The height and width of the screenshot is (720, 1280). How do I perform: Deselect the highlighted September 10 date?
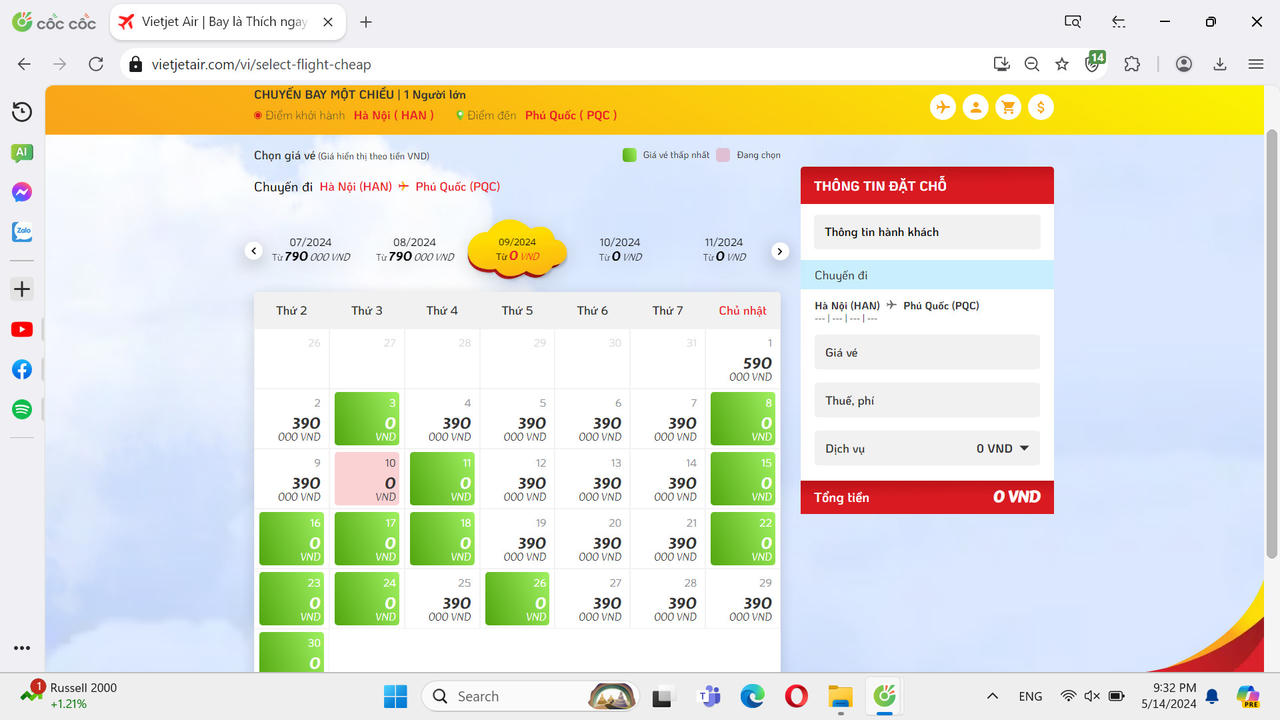coord(366,478)
